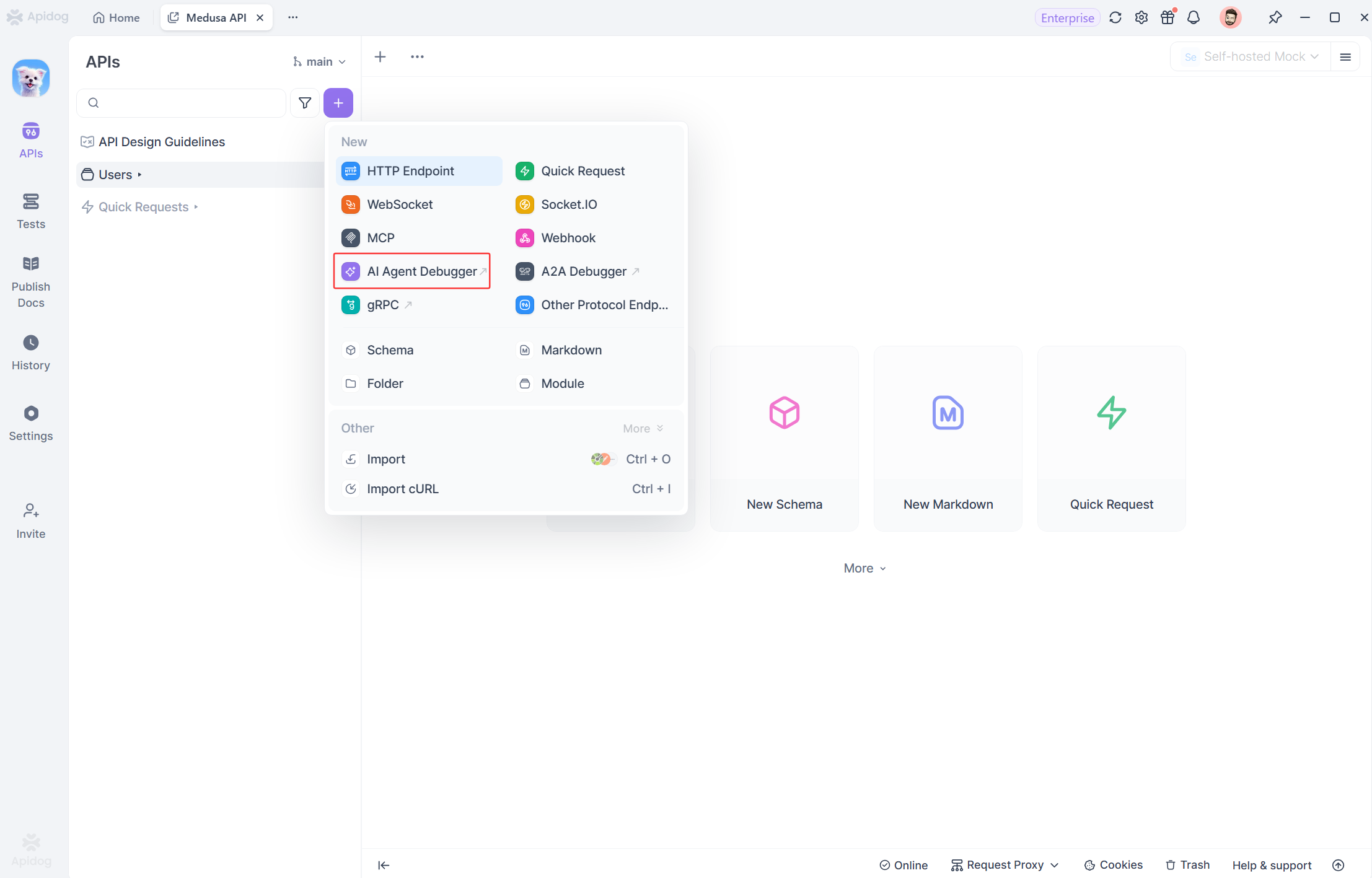The height and width of the screenshot is (878, 1372).
Task: Click the pin window icon
Action: [x=1274, y=17]
